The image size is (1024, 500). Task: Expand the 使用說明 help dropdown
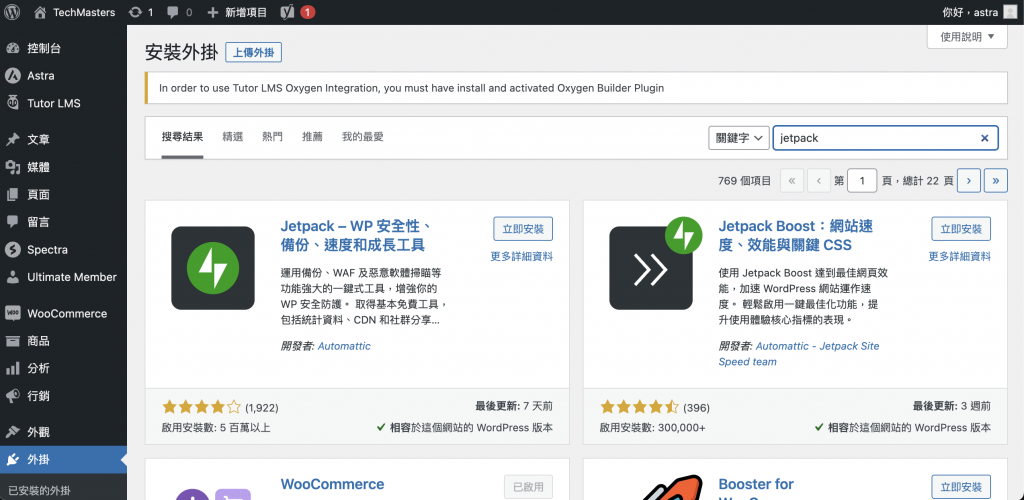[967, 37]
